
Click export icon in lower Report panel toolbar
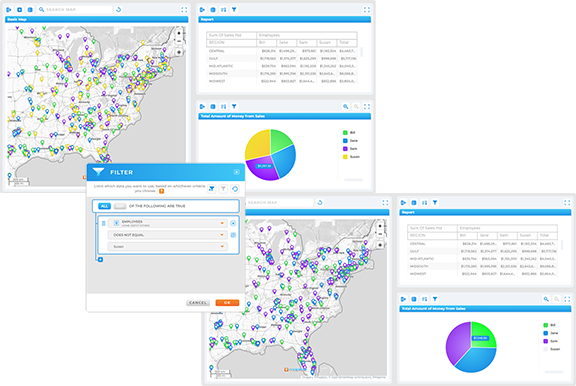pyautogui.click(x=403, y=202)
